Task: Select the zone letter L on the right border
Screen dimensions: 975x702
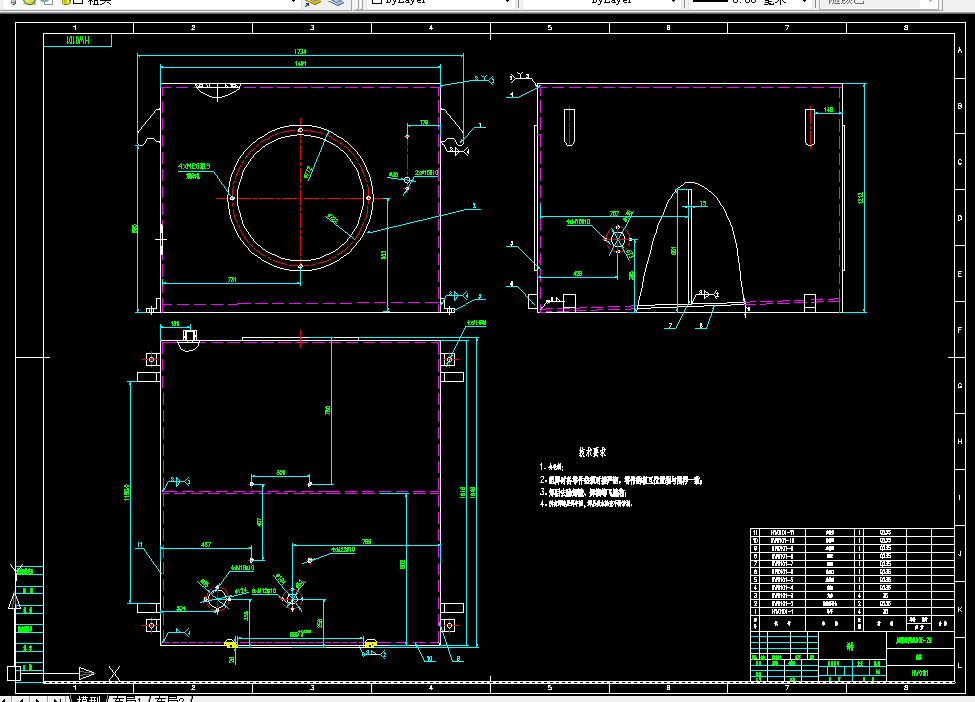Action: pos(960,666)
